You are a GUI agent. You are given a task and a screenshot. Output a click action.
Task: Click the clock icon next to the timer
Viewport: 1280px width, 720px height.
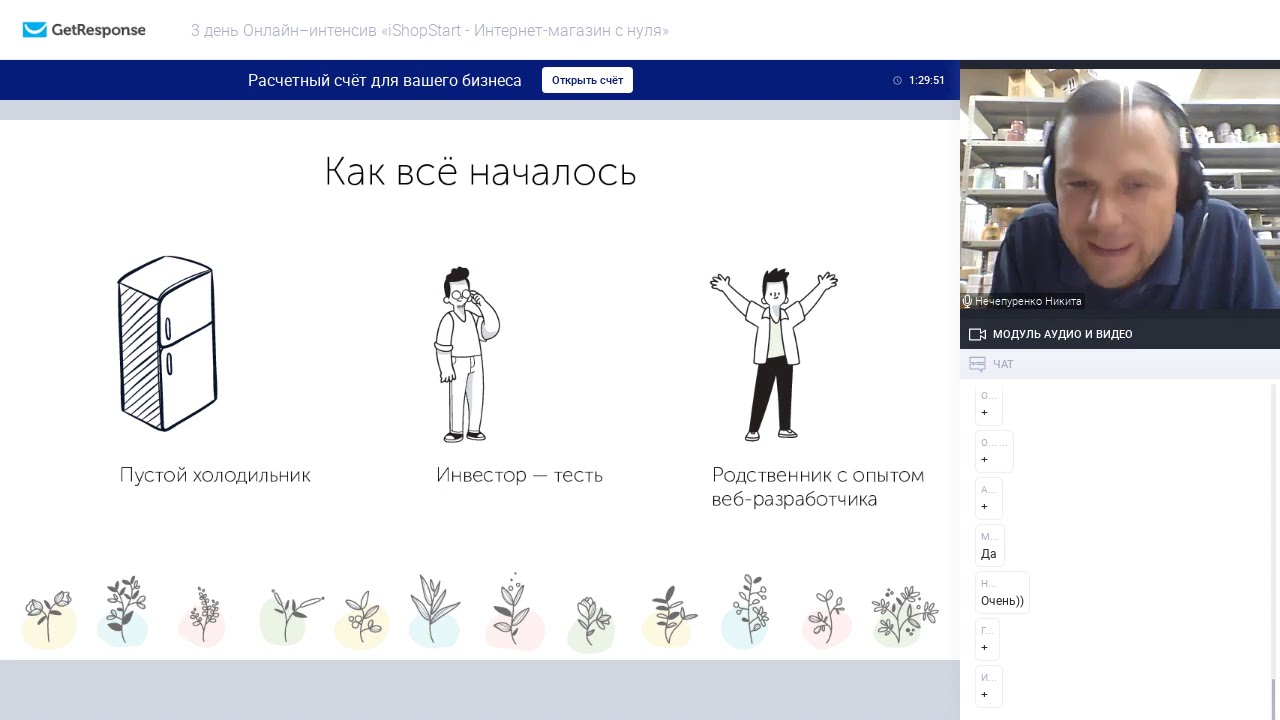click(897, 80)
